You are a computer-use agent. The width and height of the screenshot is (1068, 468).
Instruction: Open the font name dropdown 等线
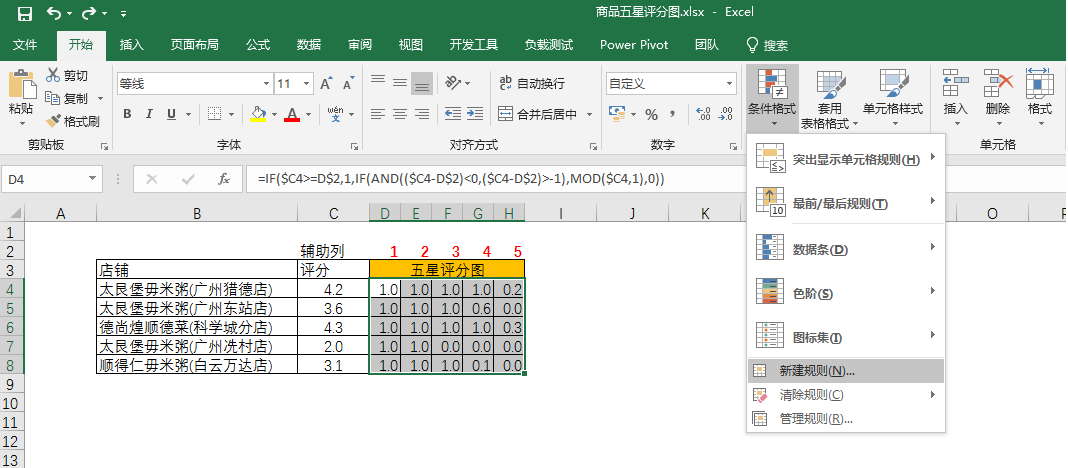(266, 84)
